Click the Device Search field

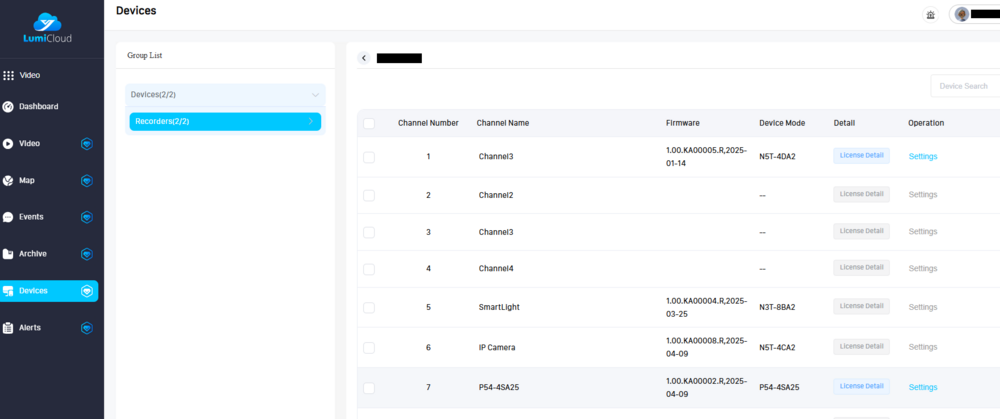(x=964, y=86)
